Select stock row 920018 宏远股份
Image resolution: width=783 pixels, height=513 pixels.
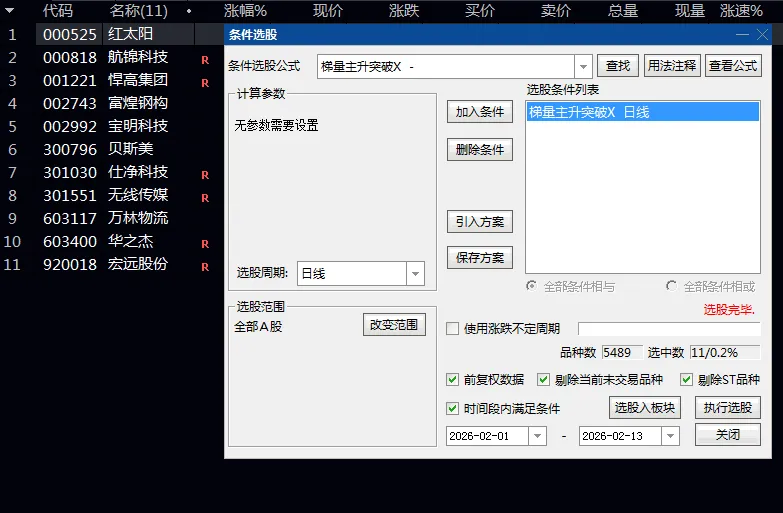click(x=112, y=264)
